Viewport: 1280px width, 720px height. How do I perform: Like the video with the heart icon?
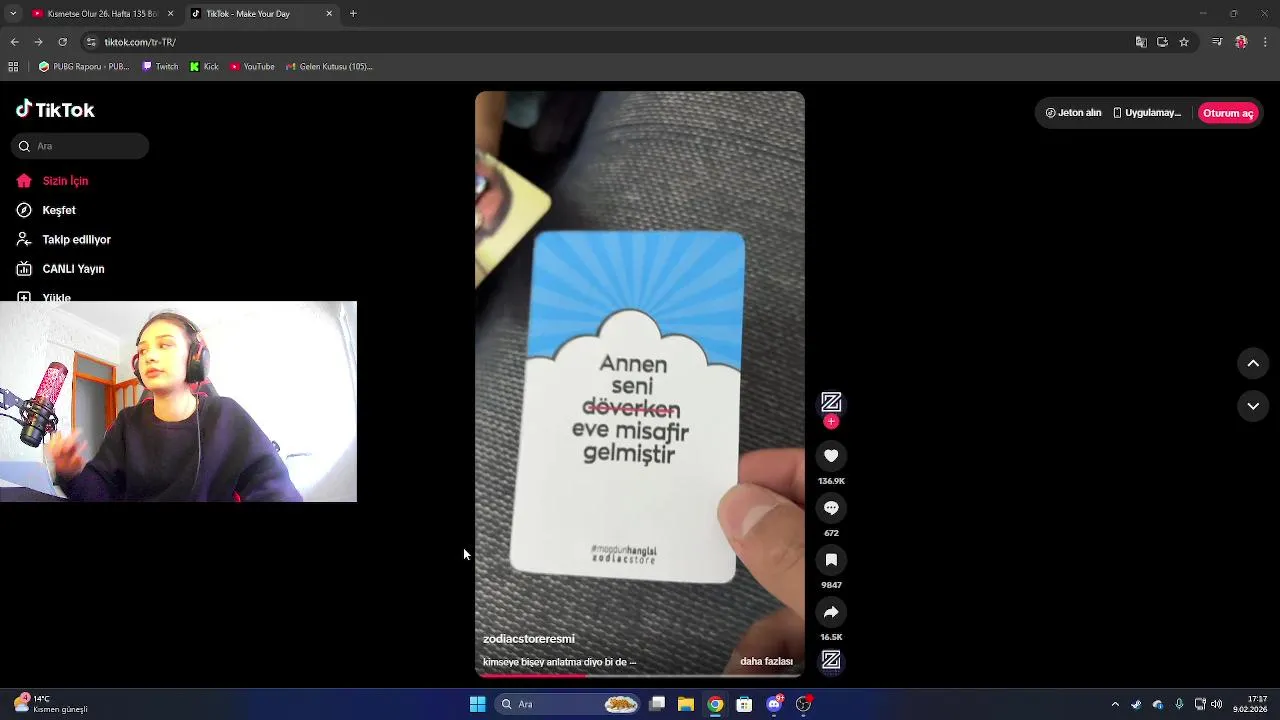(x=831, y=456)
